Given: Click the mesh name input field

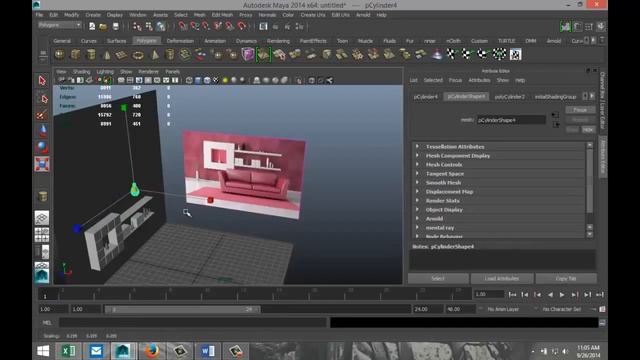Looking at the screenshot, I should [x=511, y=120].
